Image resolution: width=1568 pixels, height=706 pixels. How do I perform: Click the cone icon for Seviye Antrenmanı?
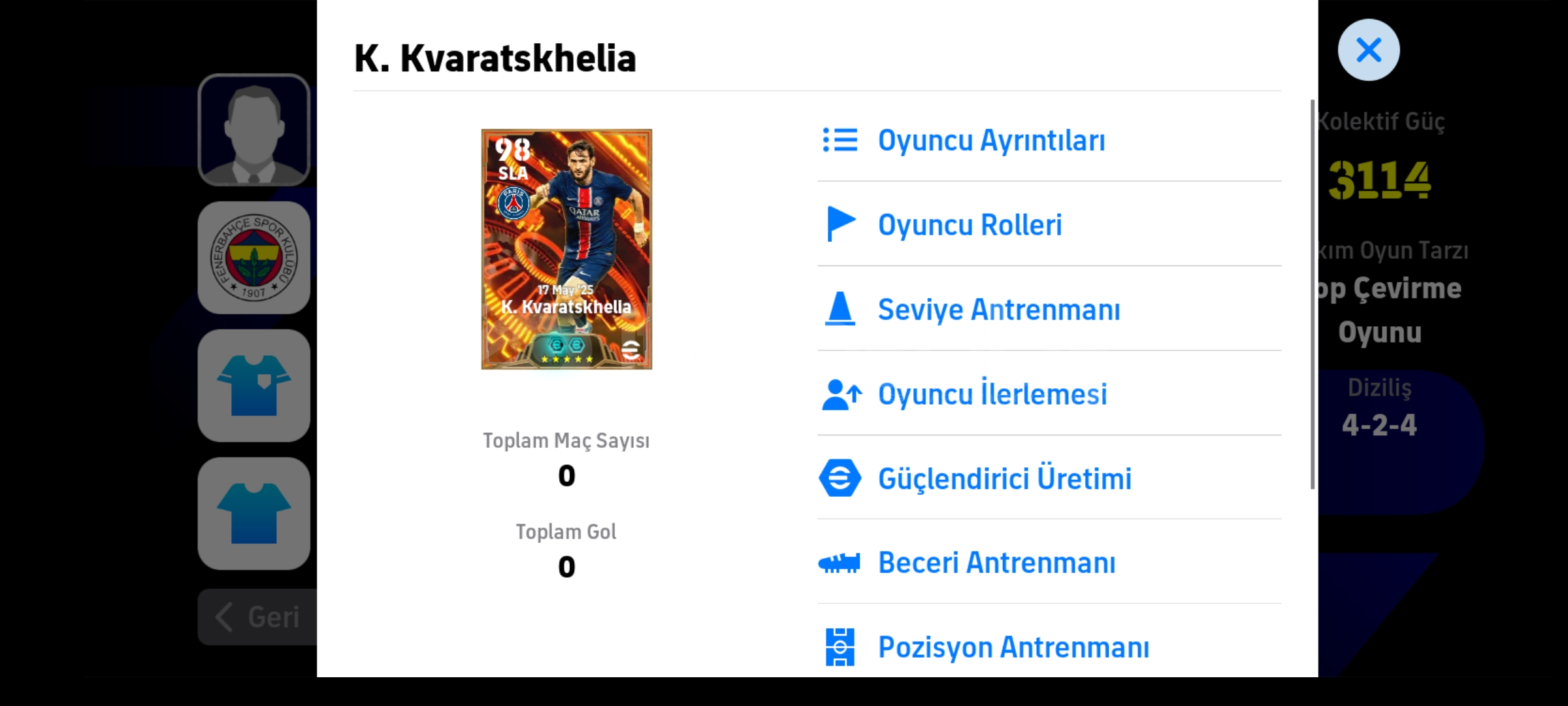tap(840, 309)
